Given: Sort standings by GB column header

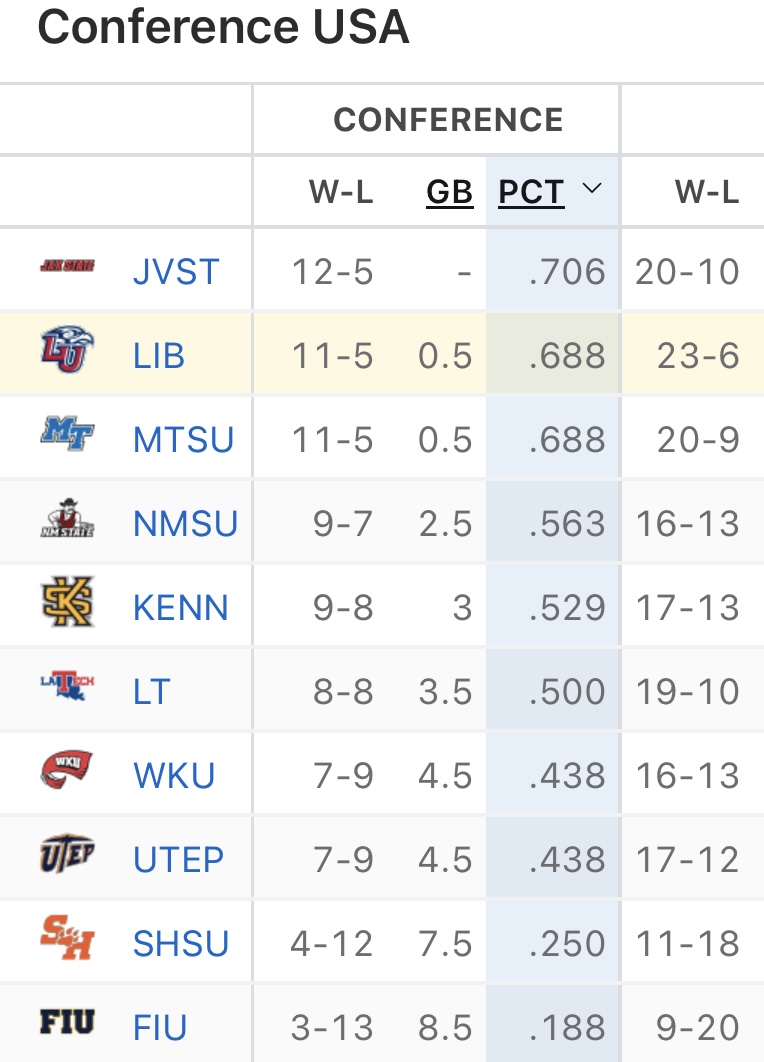Looking at the screenshot, I should pos(449,192).
